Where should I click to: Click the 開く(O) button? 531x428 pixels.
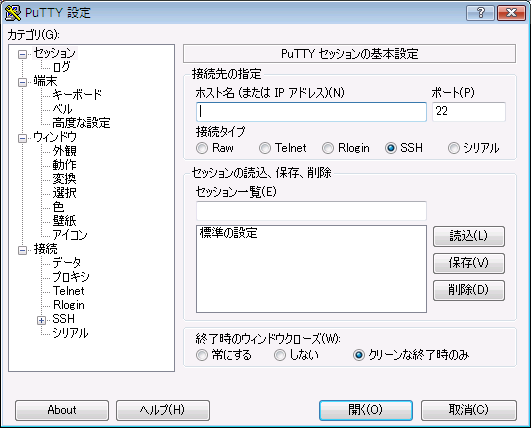pyautogui.click(x=366, y=410)
